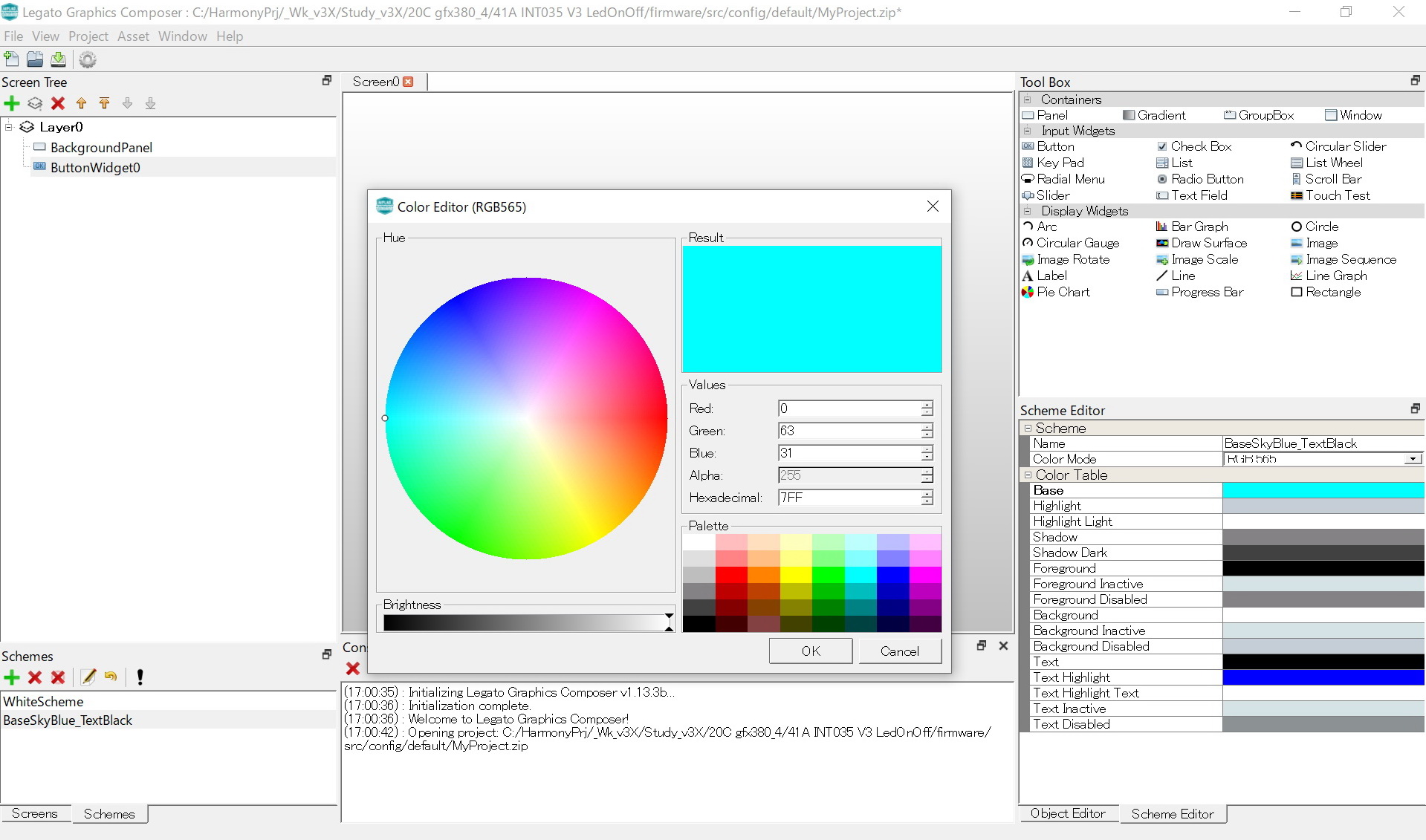Screen dimensions: 1426x840
Task: Click OK in the Color Editor
Action: click(810, 651)
